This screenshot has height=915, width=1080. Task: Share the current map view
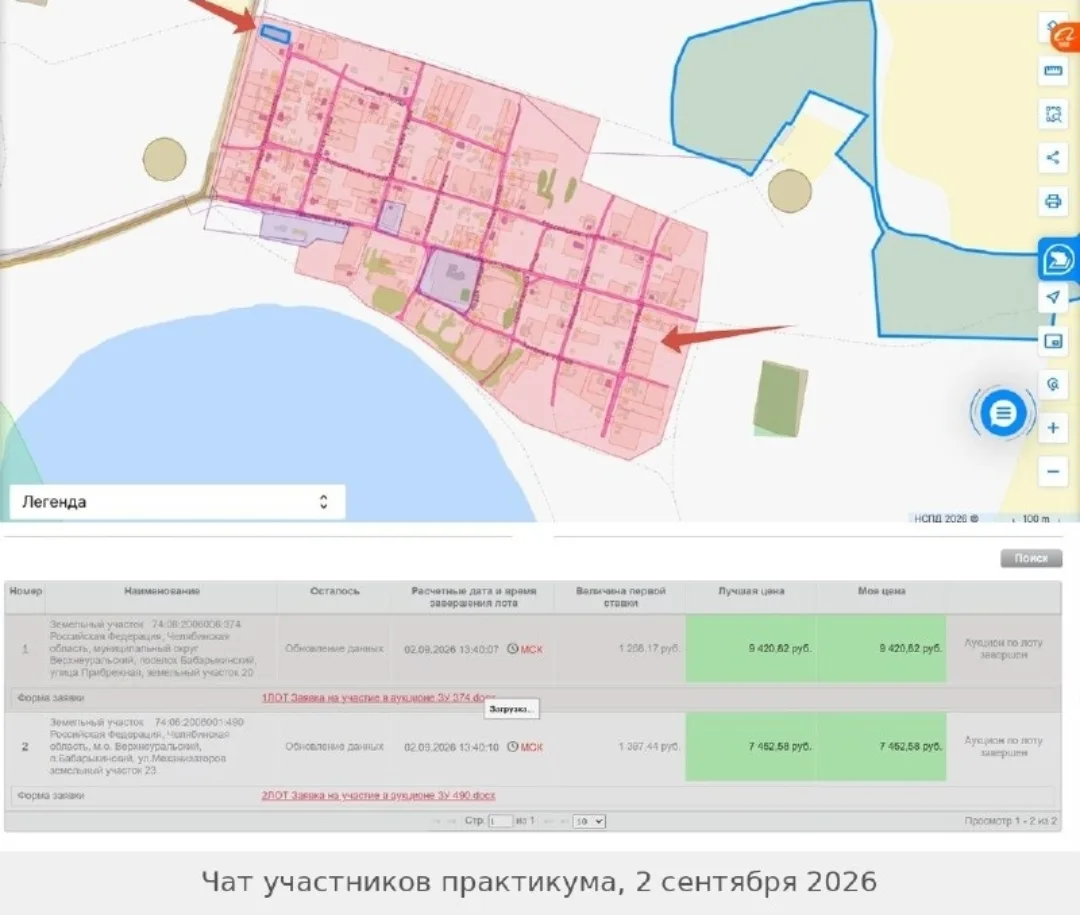click(x=1052, y=158)
